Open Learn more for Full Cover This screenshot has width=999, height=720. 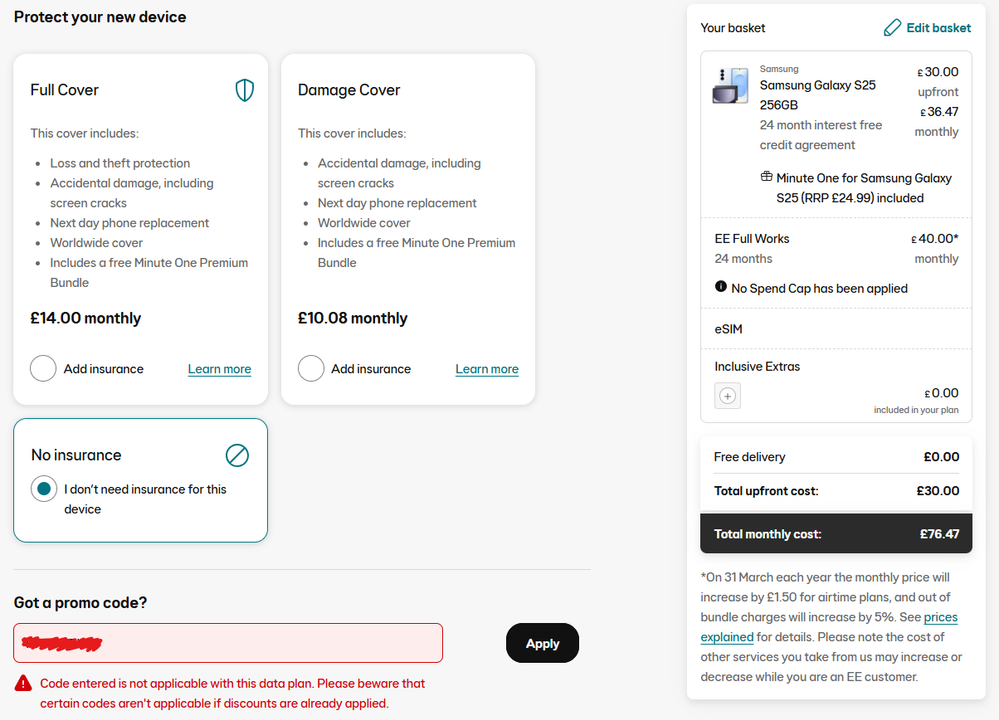pos(219,369)
